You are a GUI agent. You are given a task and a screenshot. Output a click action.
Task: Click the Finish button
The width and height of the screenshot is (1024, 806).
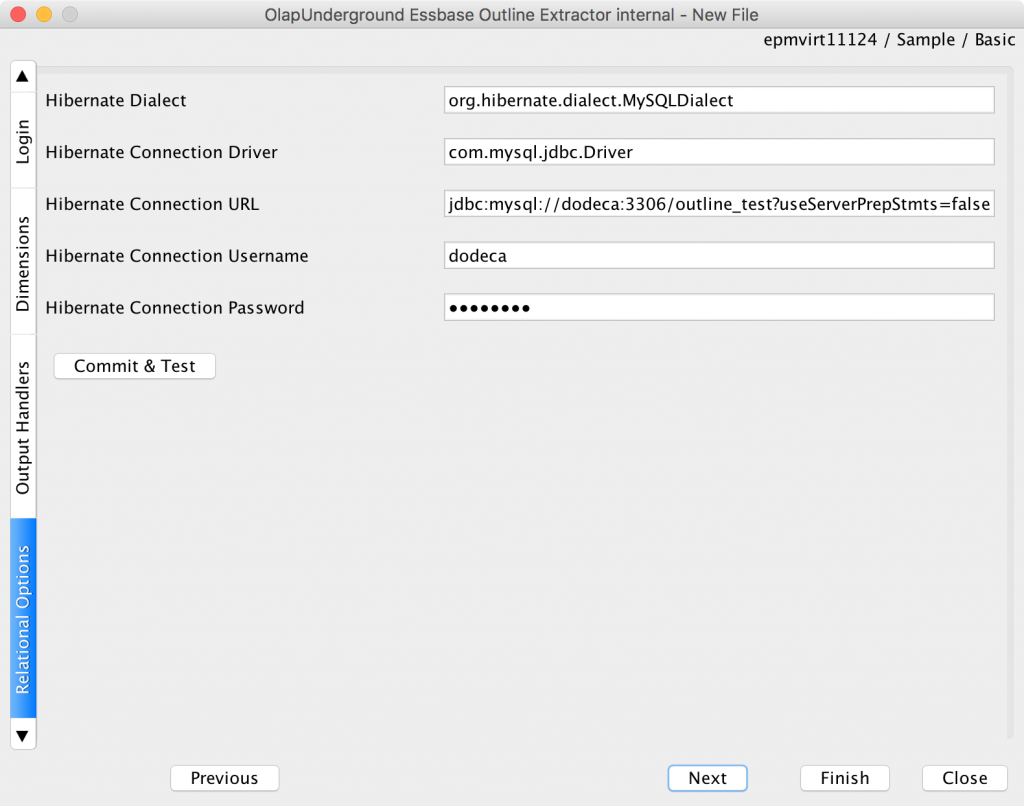click(x=845, y=778)
